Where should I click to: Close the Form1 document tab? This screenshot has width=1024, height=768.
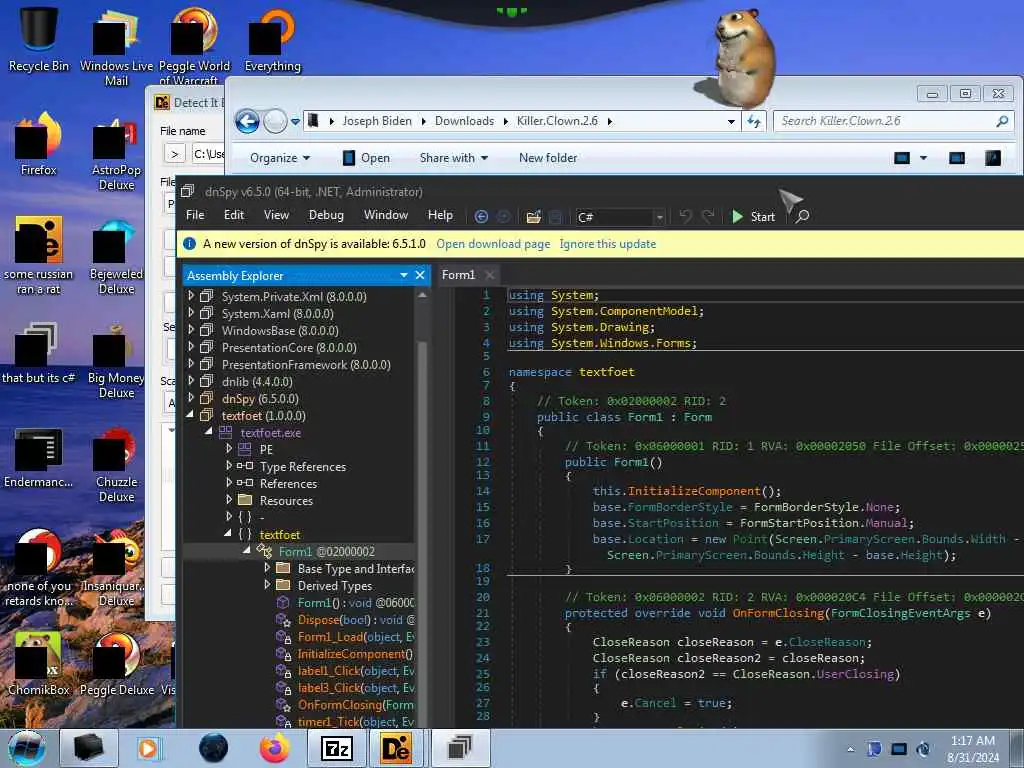click(x=490, y=275)
